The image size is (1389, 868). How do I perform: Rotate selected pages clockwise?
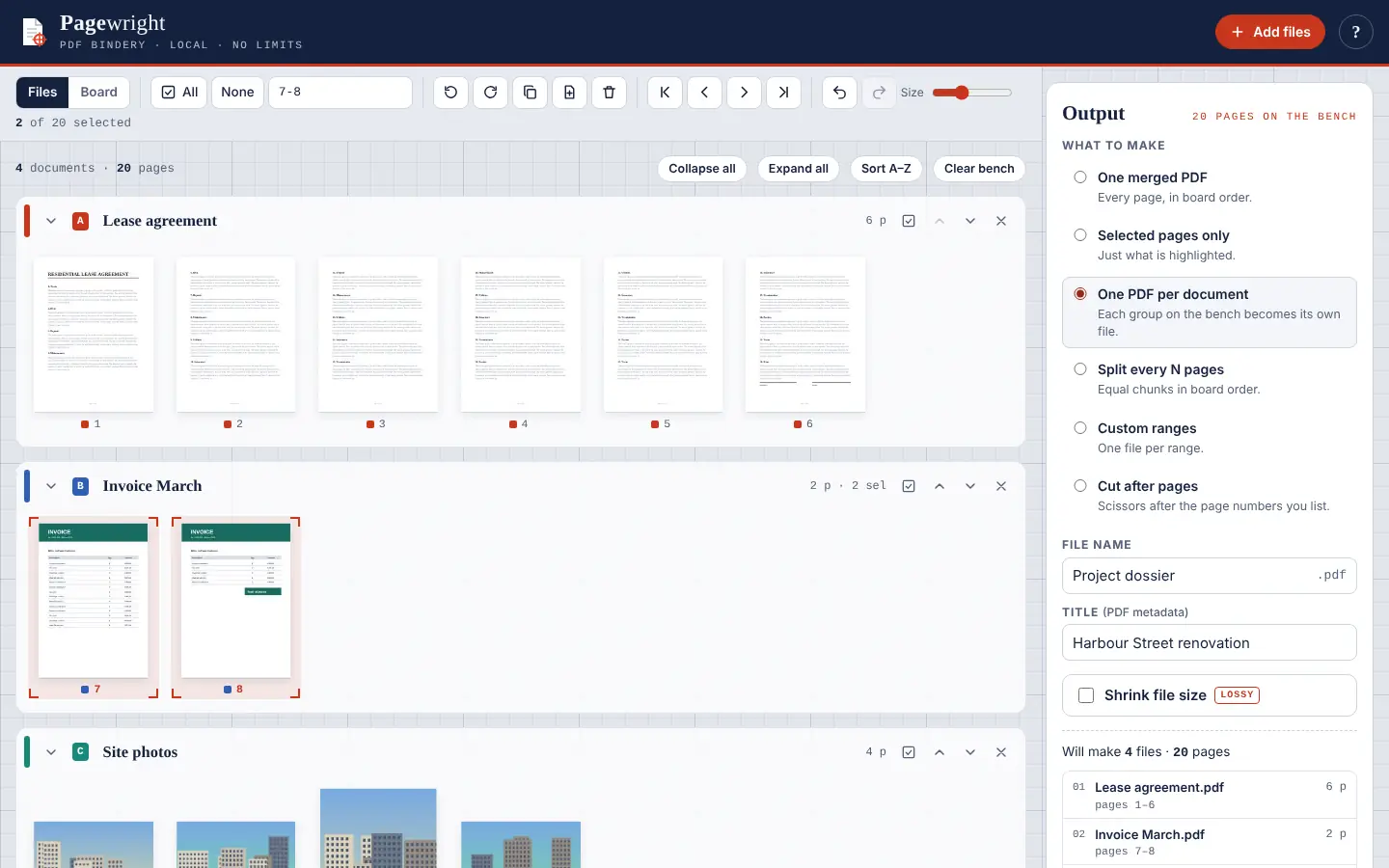[x=490, y=93]
